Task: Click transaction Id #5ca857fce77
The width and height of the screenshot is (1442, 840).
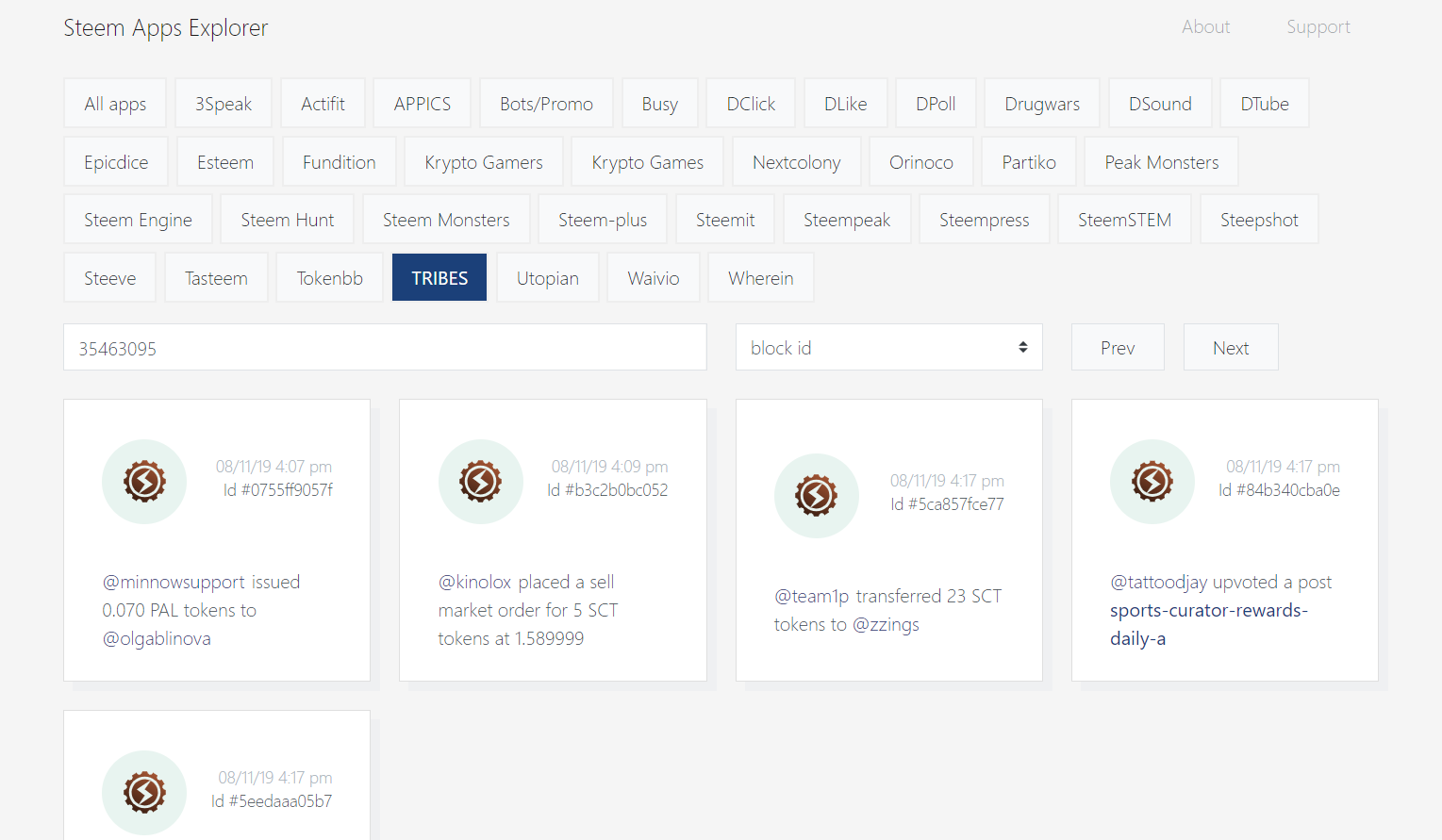Action: point(947,504)
